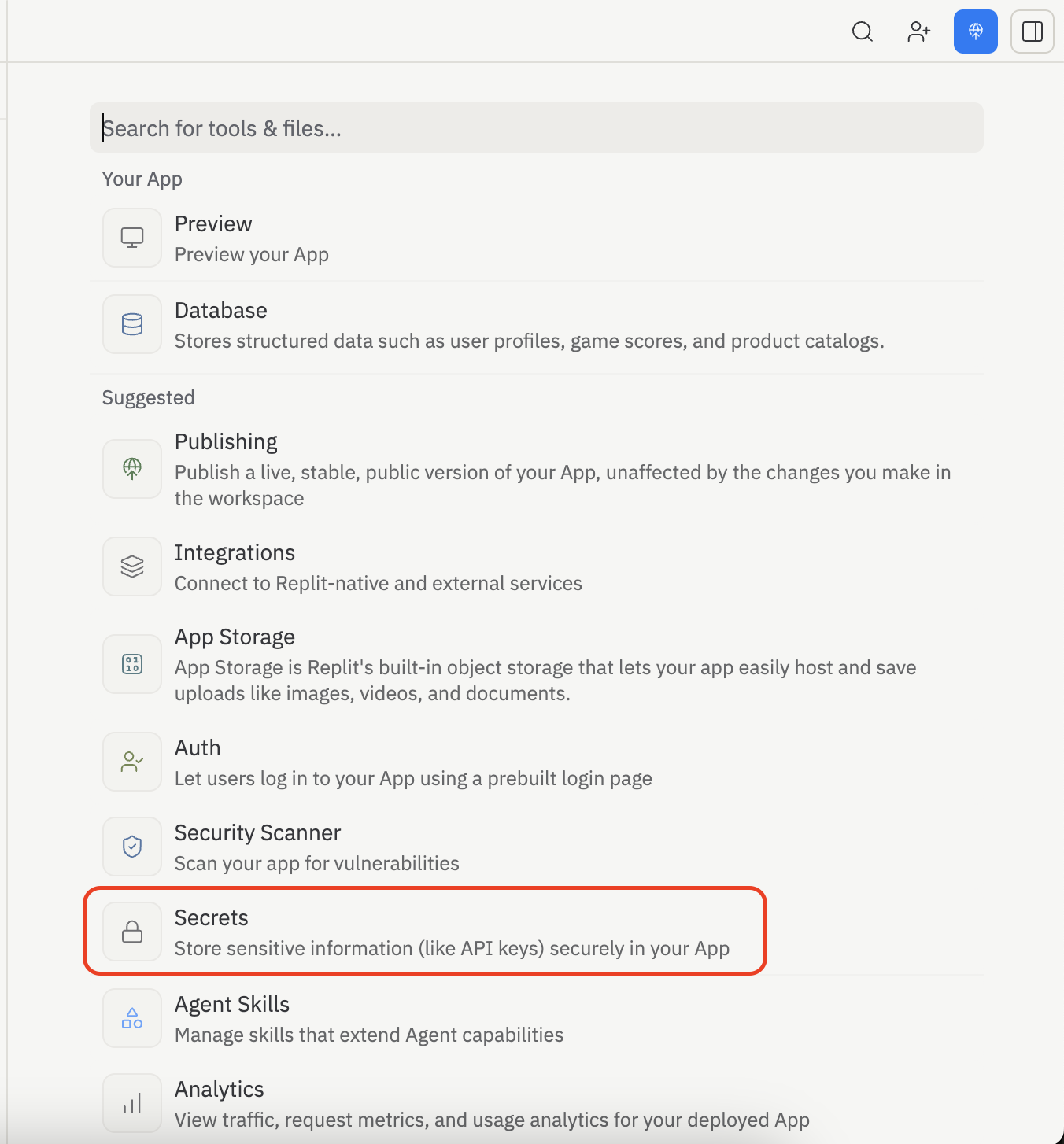The height and width of the screenshot is (1144, 1064).
Task: Click the Integrations layers icon
Action: (x=131, y=566)
